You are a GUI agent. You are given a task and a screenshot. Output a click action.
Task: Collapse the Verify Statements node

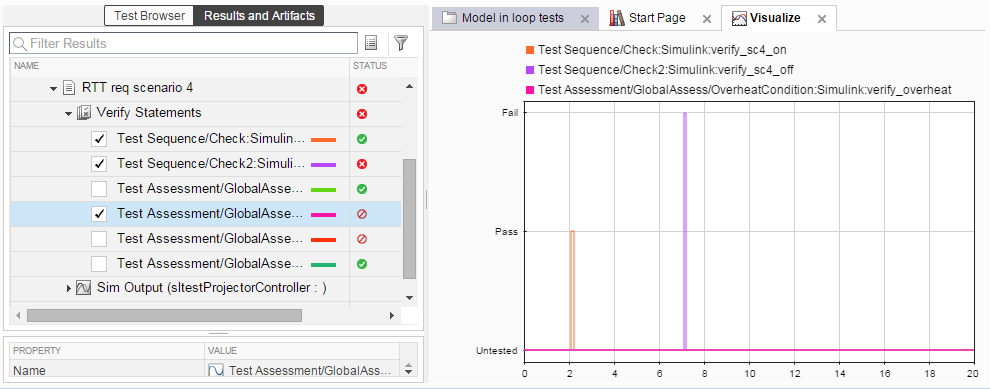click(68, 114)
